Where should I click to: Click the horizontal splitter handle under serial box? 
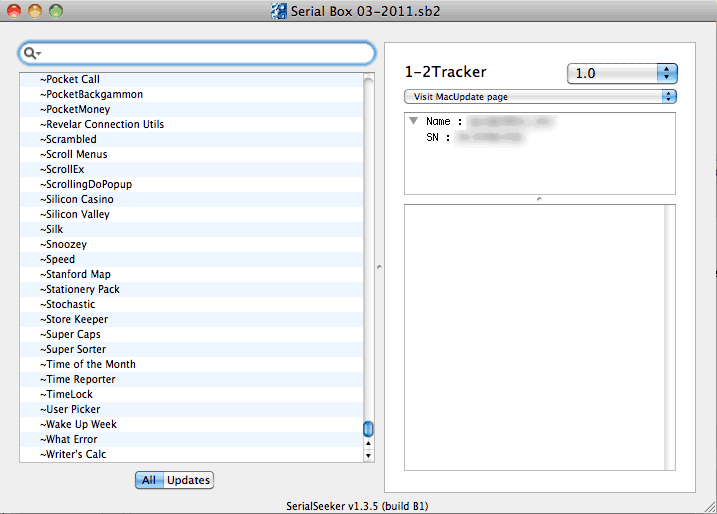click(x=539, y=199)
